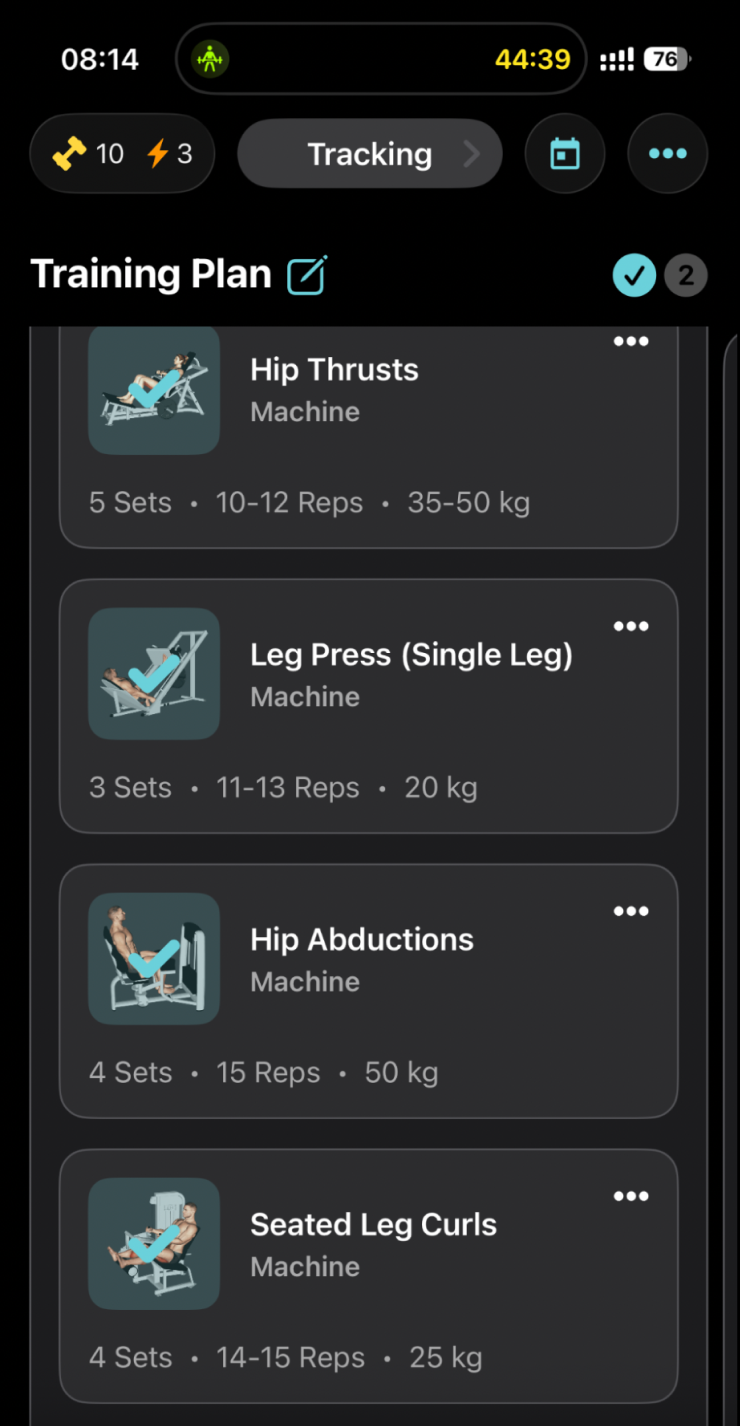This screenshot has height=1426, width=740.
Task: Open the Leg Press machine thumbnail
Action: pyautogui.click(x=154, y=673)
